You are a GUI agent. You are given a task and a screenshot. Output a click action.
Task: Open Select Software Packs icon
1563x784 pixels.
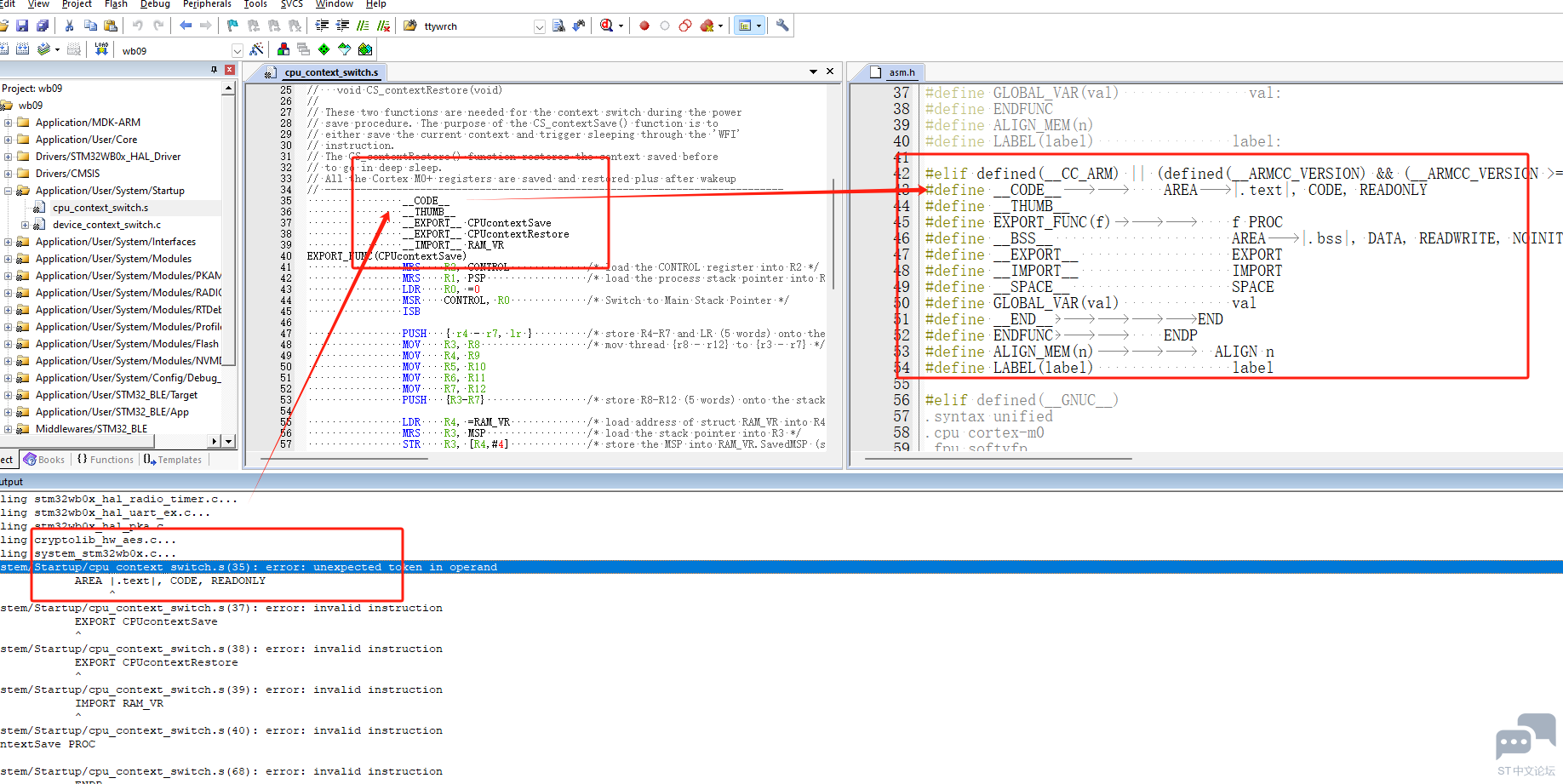[x=344, y=49]
